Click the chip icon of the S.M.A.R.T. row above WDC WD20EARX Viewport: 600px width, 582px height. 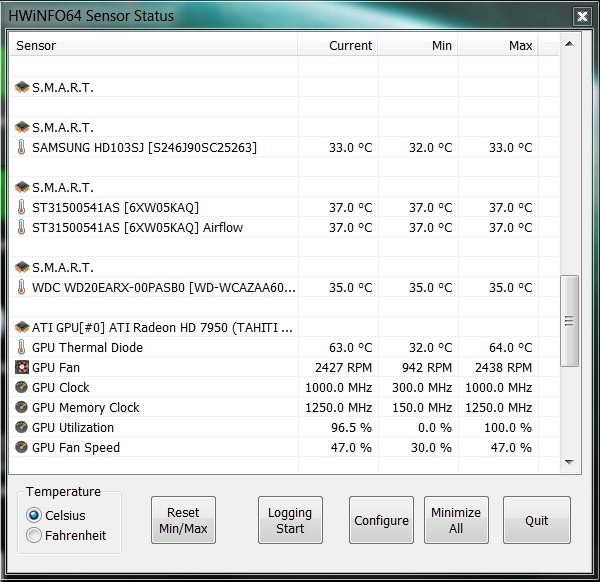(22, 267)
